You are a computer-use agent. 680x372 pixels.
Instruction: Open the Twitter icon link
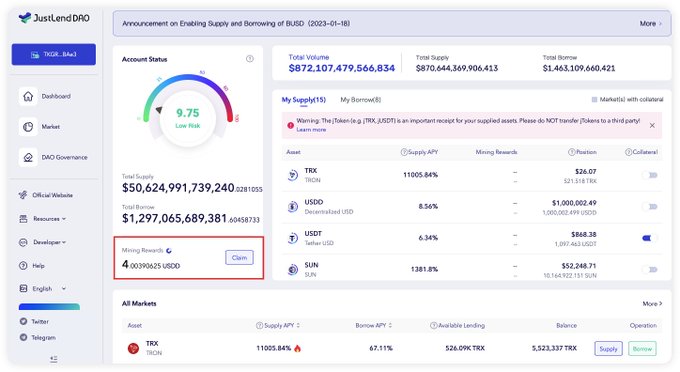tap(23, 321)
